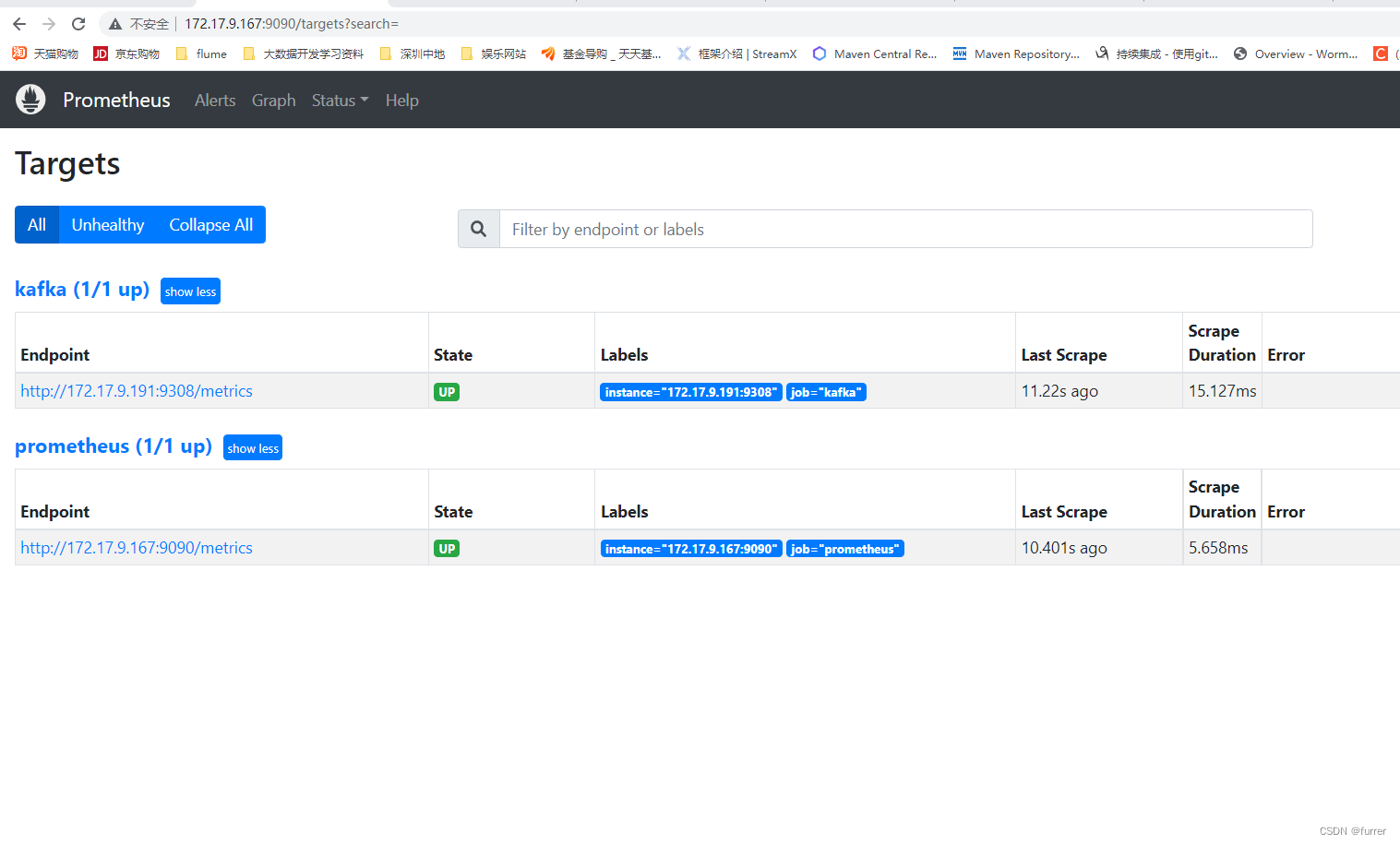The height and width of the screenshot is (844, 1400).
Task: Focus the Filter by endpoint or labels field
Action: click(x=905, y=229)
